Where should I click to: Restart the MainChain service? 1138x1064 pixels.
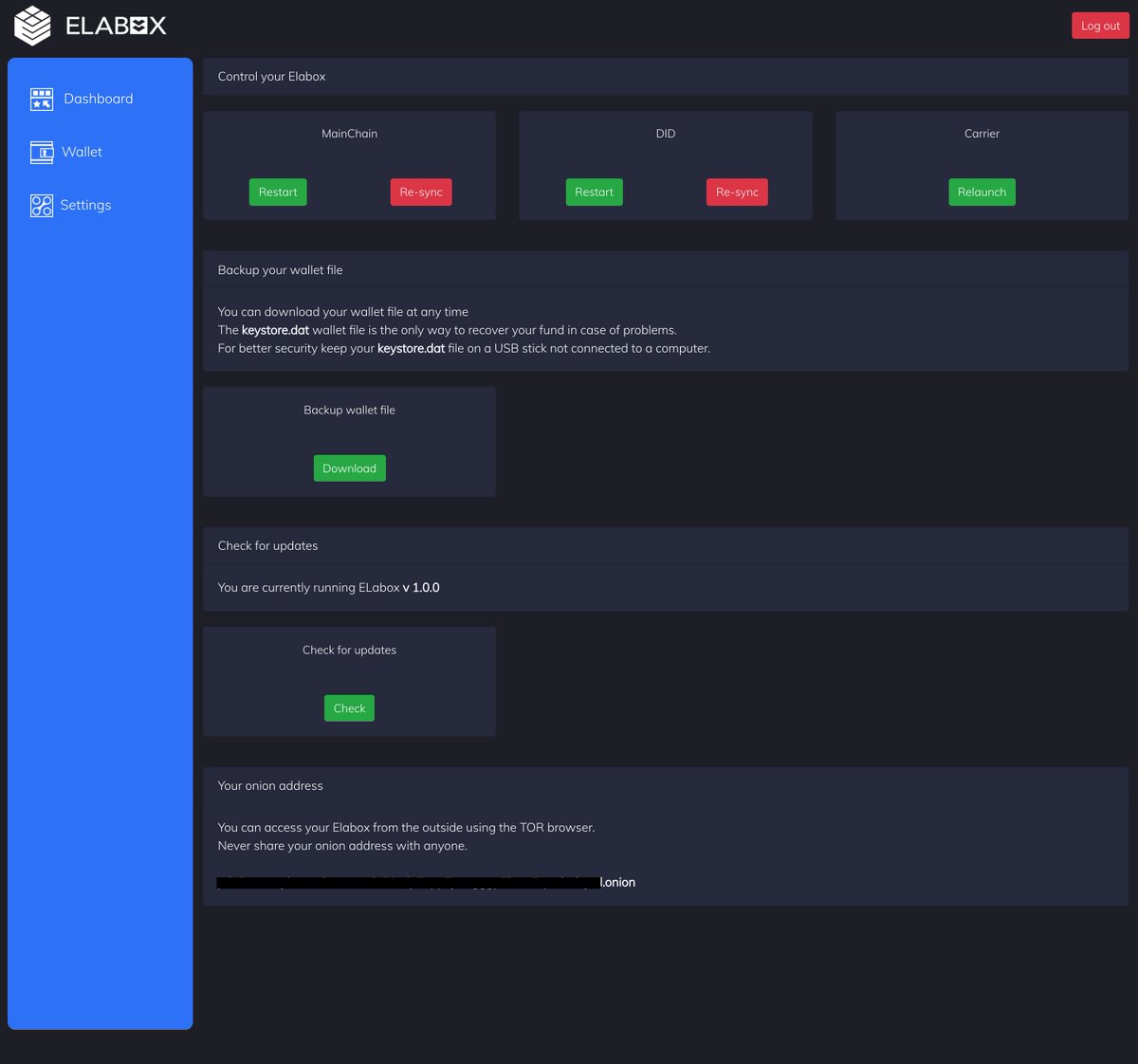[277, 192]
